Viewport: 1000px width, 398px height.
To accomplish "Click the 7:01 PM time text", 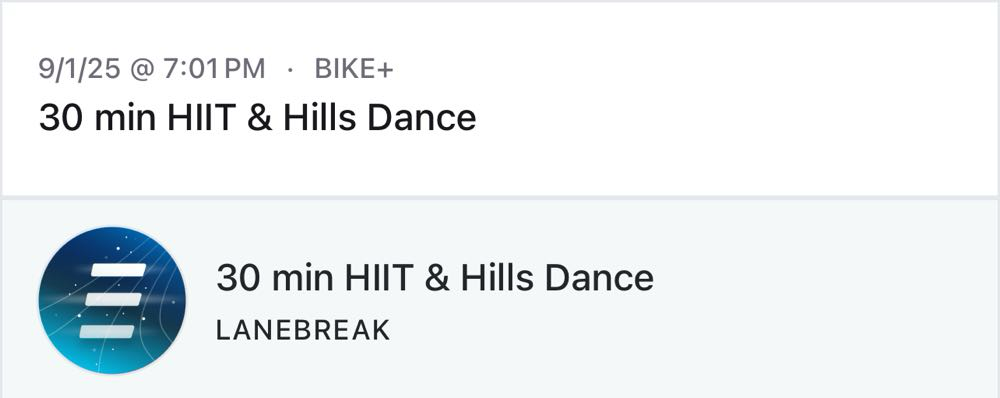I will coord(214,69).
